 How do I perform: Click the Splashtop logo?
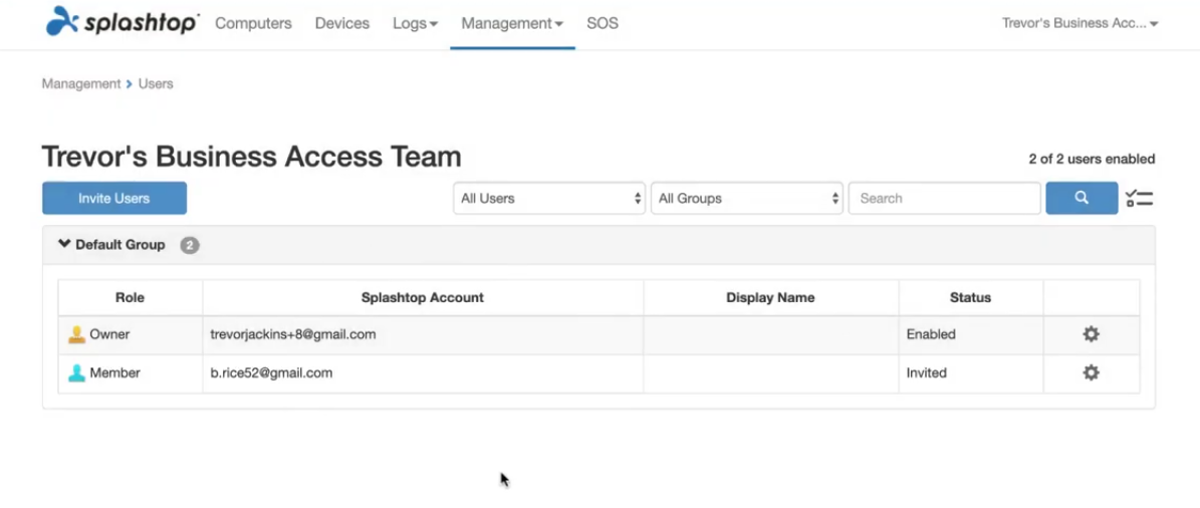tap(122, 22)
